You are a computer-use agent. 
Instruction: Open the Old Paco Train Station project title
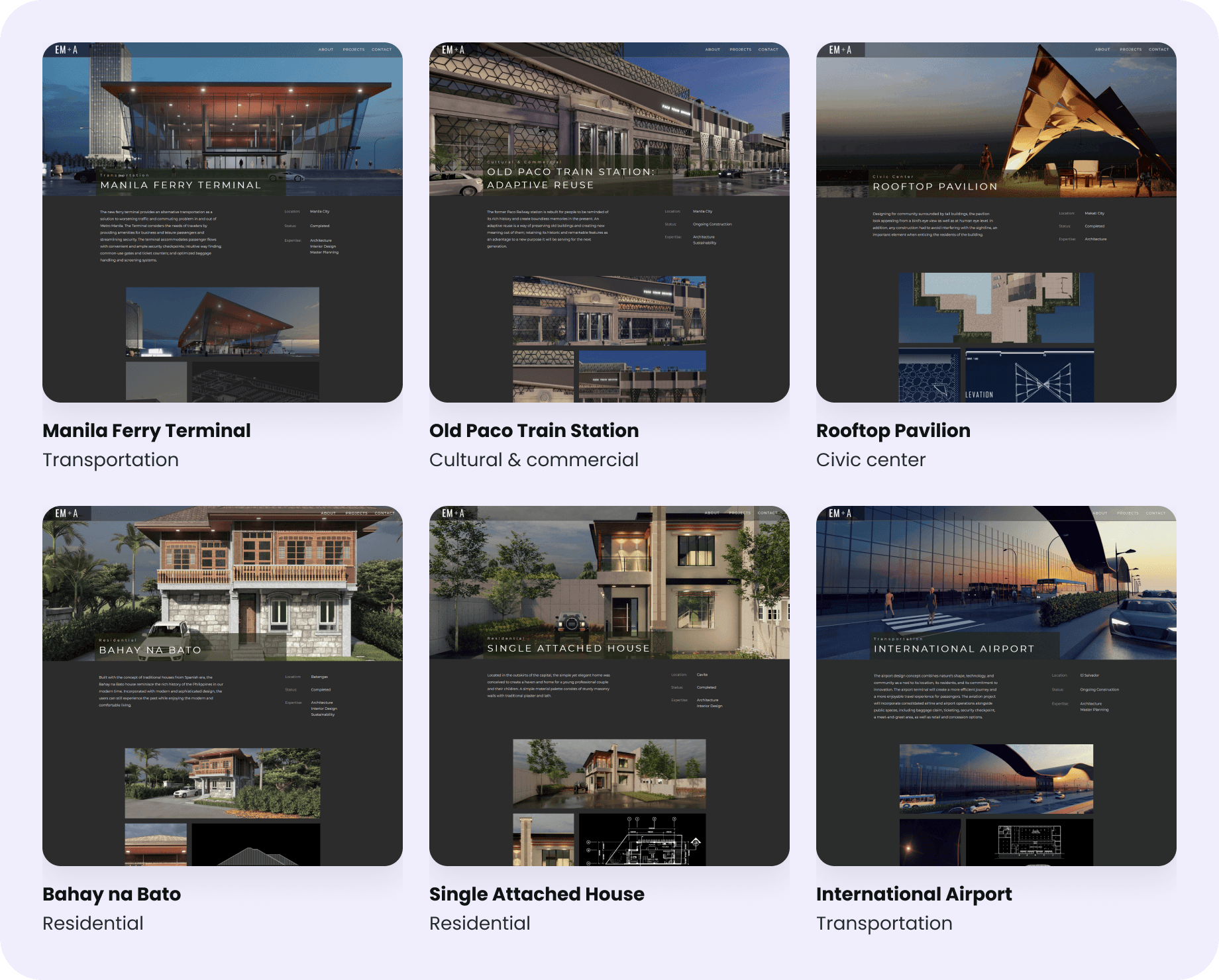[534, 430]
